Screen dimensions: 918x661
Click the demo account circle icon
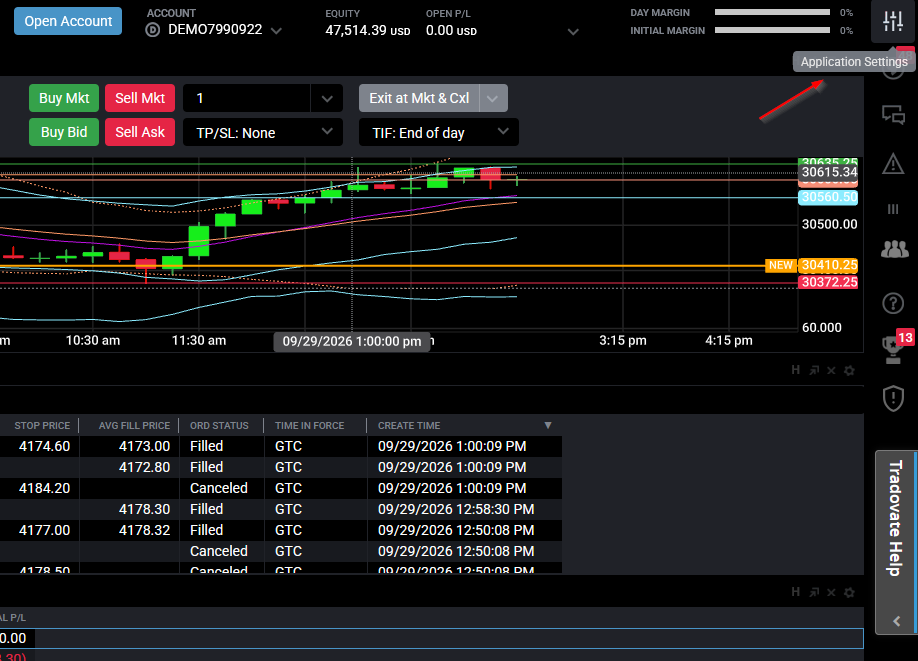point(153,30)
